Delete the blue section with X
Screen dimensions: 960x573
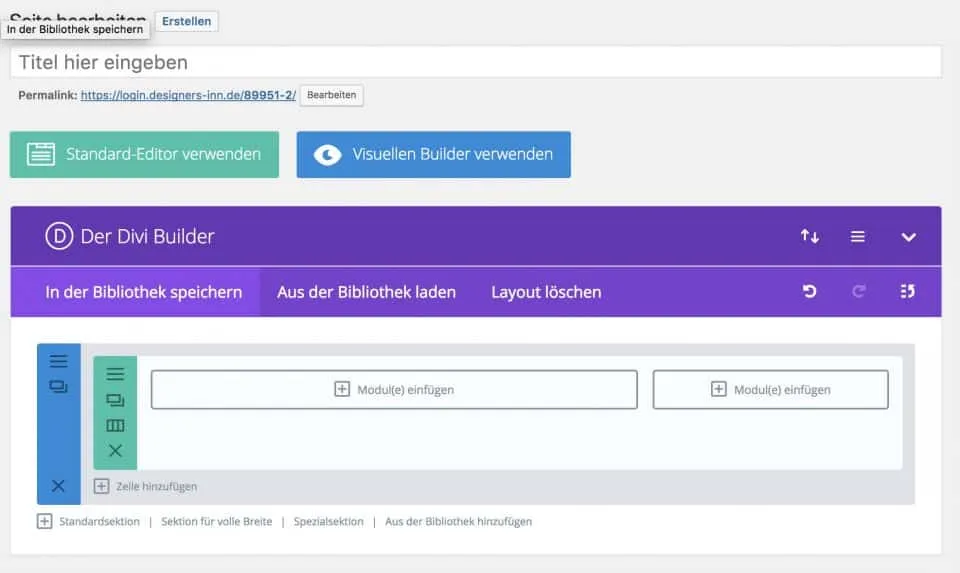[58, 486]
